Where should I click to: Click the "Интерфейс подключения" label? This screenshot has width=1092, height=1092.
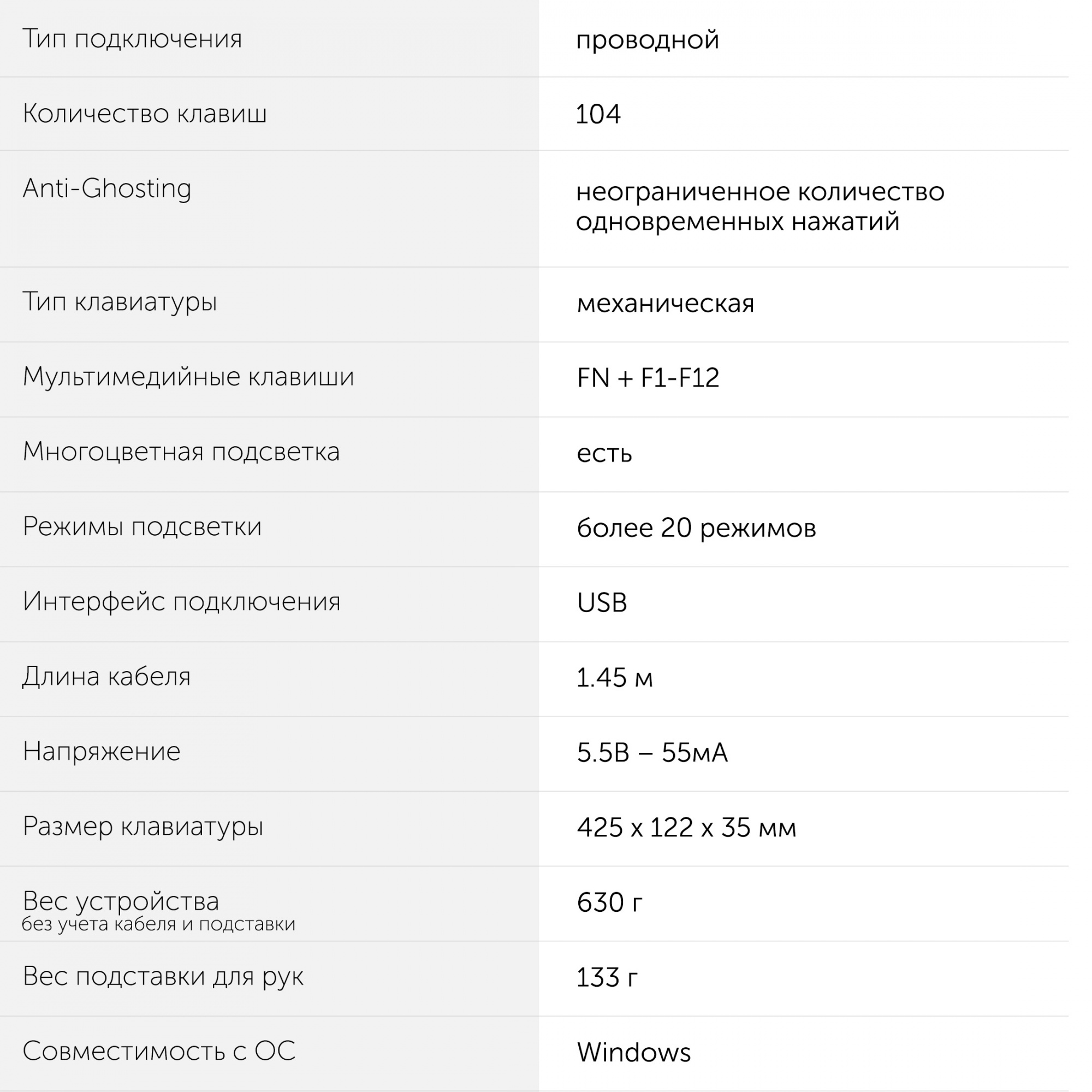(x=181, y=601)
